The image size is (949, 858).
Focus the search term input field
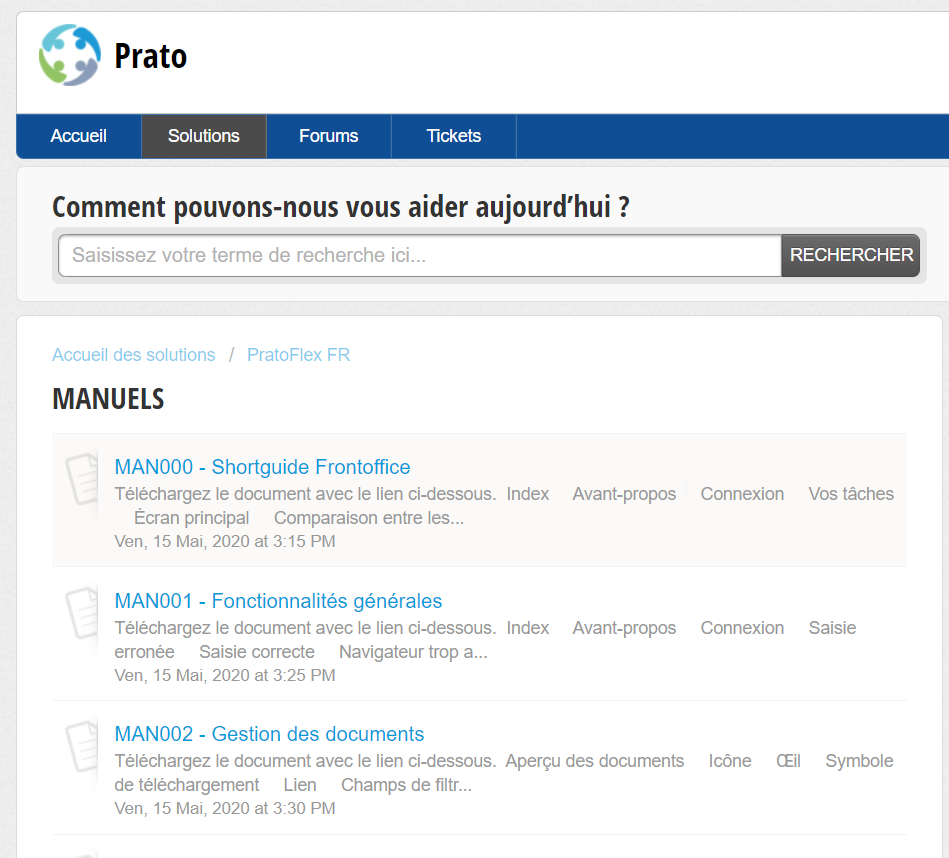click(x=420, y=255)
